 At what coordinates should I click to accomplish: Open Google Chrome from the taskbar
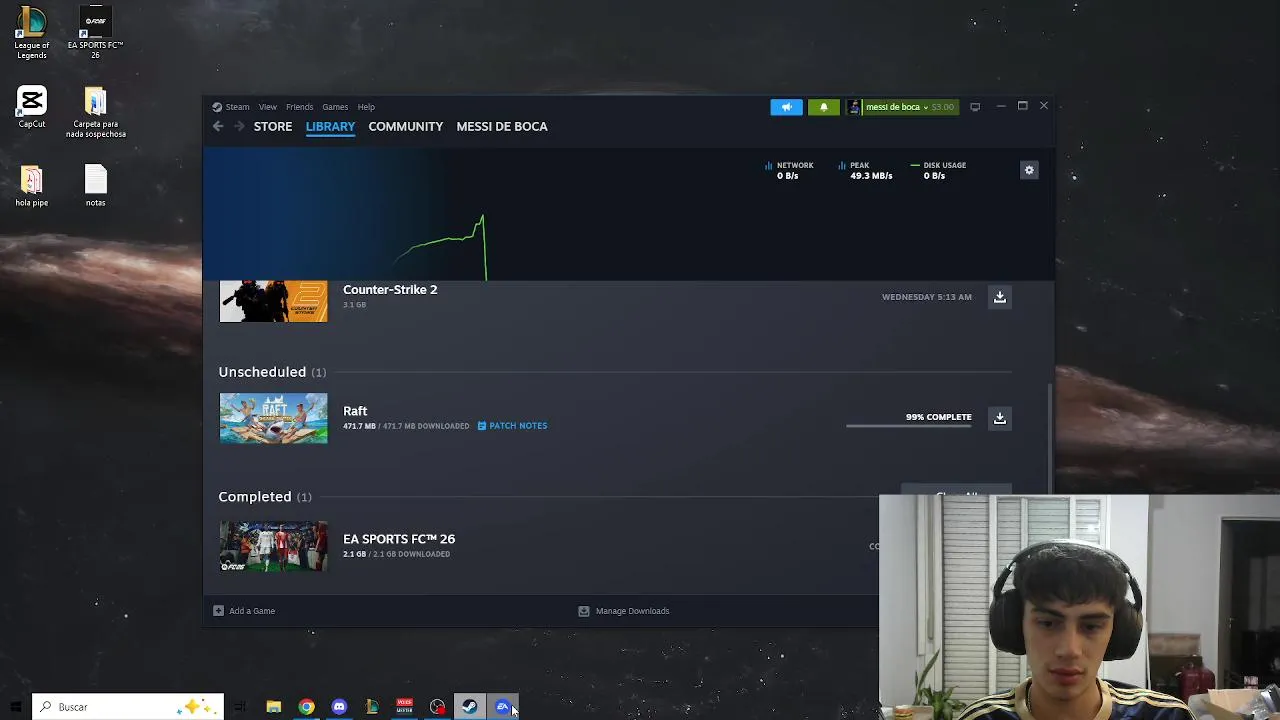306,707
